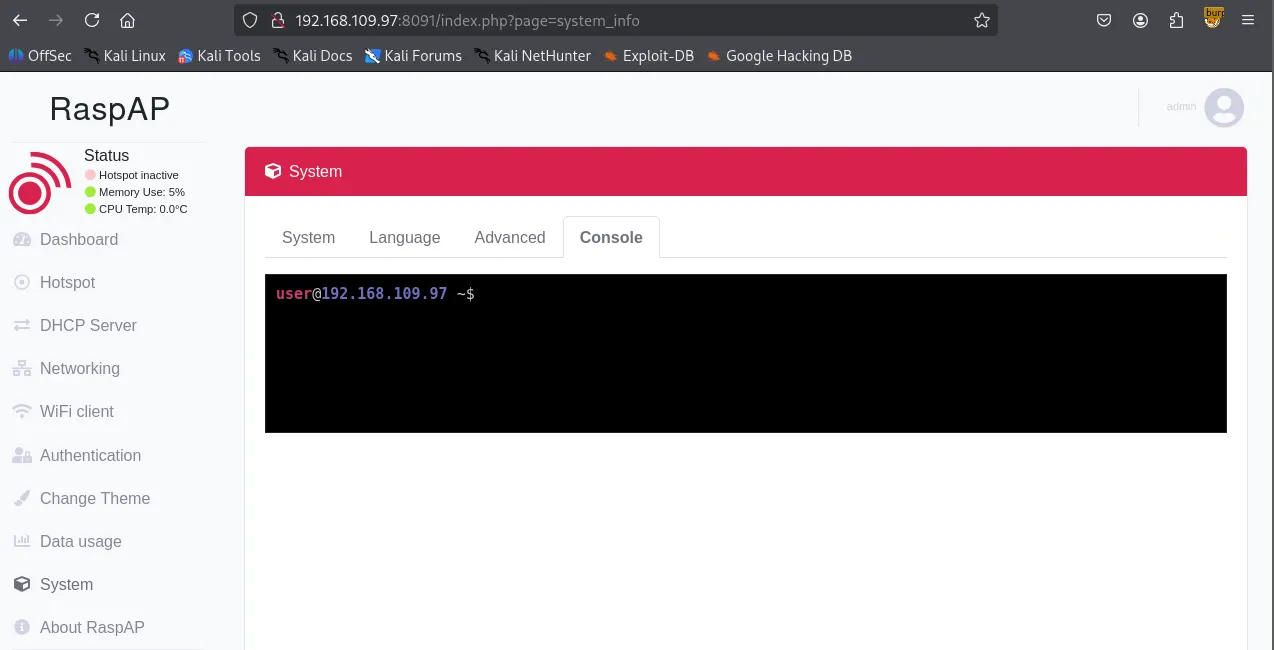Open About RaspAP in the sidebar
This screenshot has height=650, width=1274.
point(92,628)
